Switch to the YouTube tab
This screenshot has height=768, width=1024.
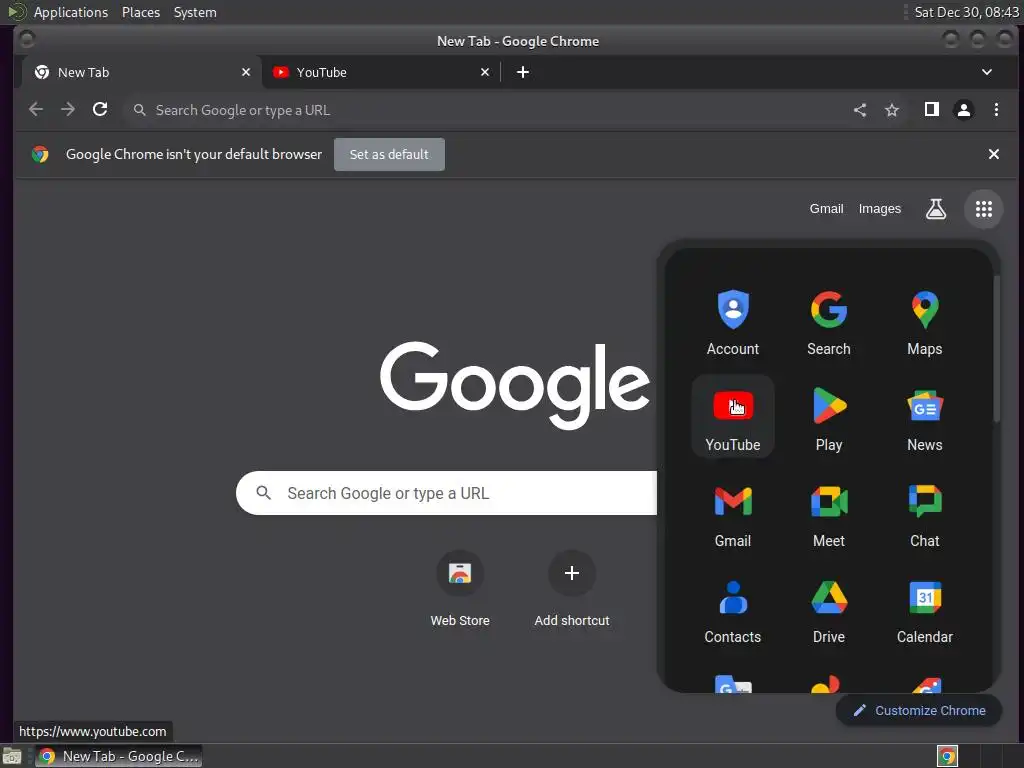click(x=381, y=72)
